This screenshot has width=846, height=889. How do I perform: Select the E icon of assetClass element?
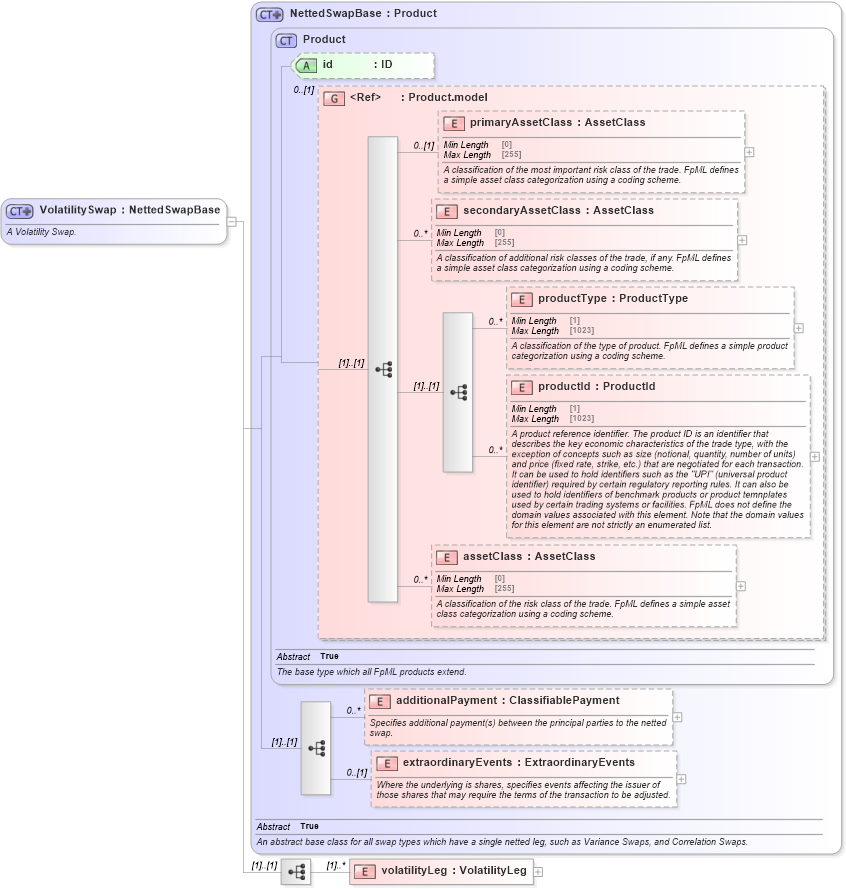pyautogui.click(x=449, y=557)
